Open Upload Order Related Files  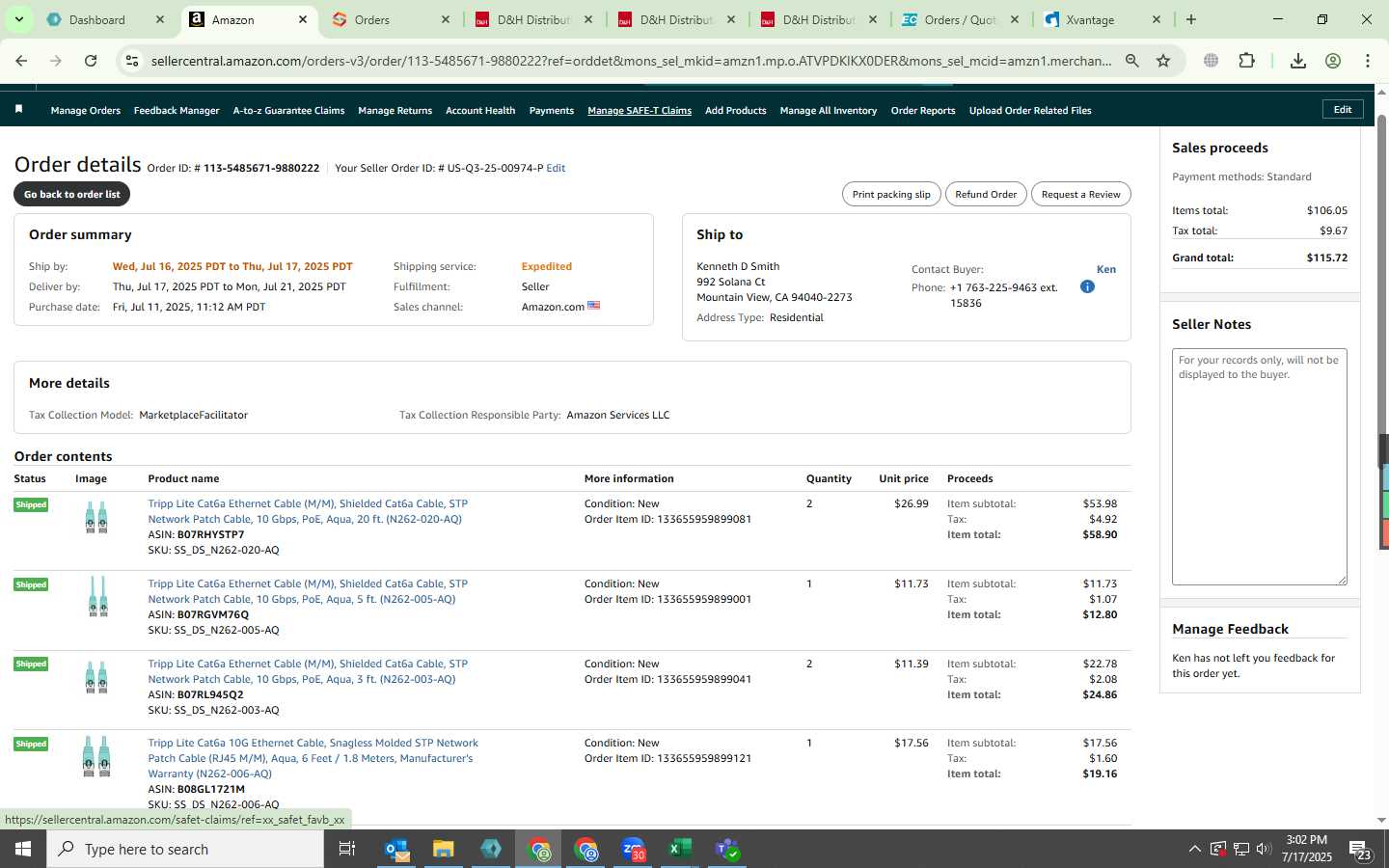(1030, 111)
